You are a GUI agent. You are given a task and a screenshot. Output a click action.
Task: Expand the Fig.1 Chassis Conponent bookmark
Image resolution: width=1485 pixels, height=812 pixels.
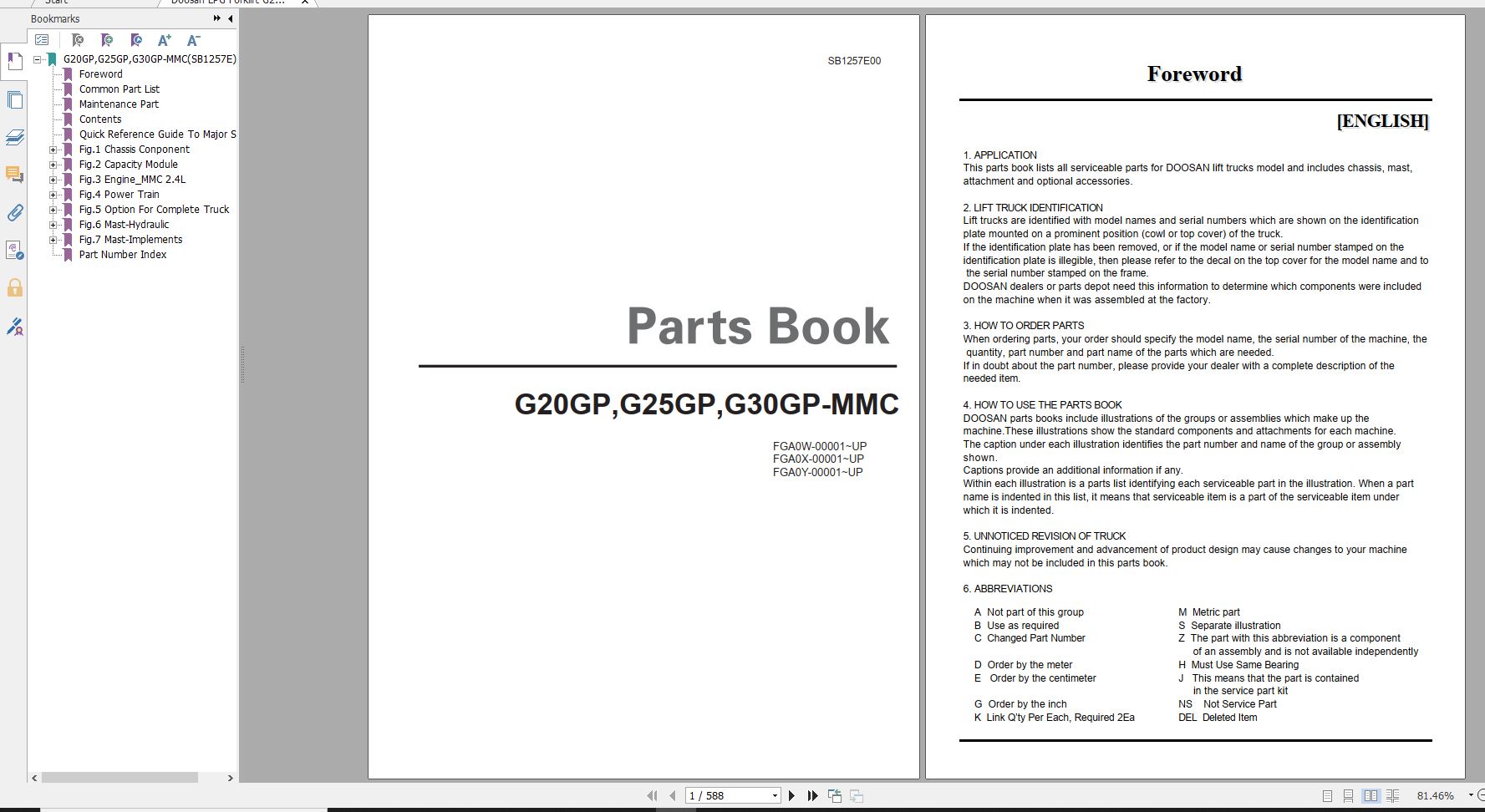[53, 150]
